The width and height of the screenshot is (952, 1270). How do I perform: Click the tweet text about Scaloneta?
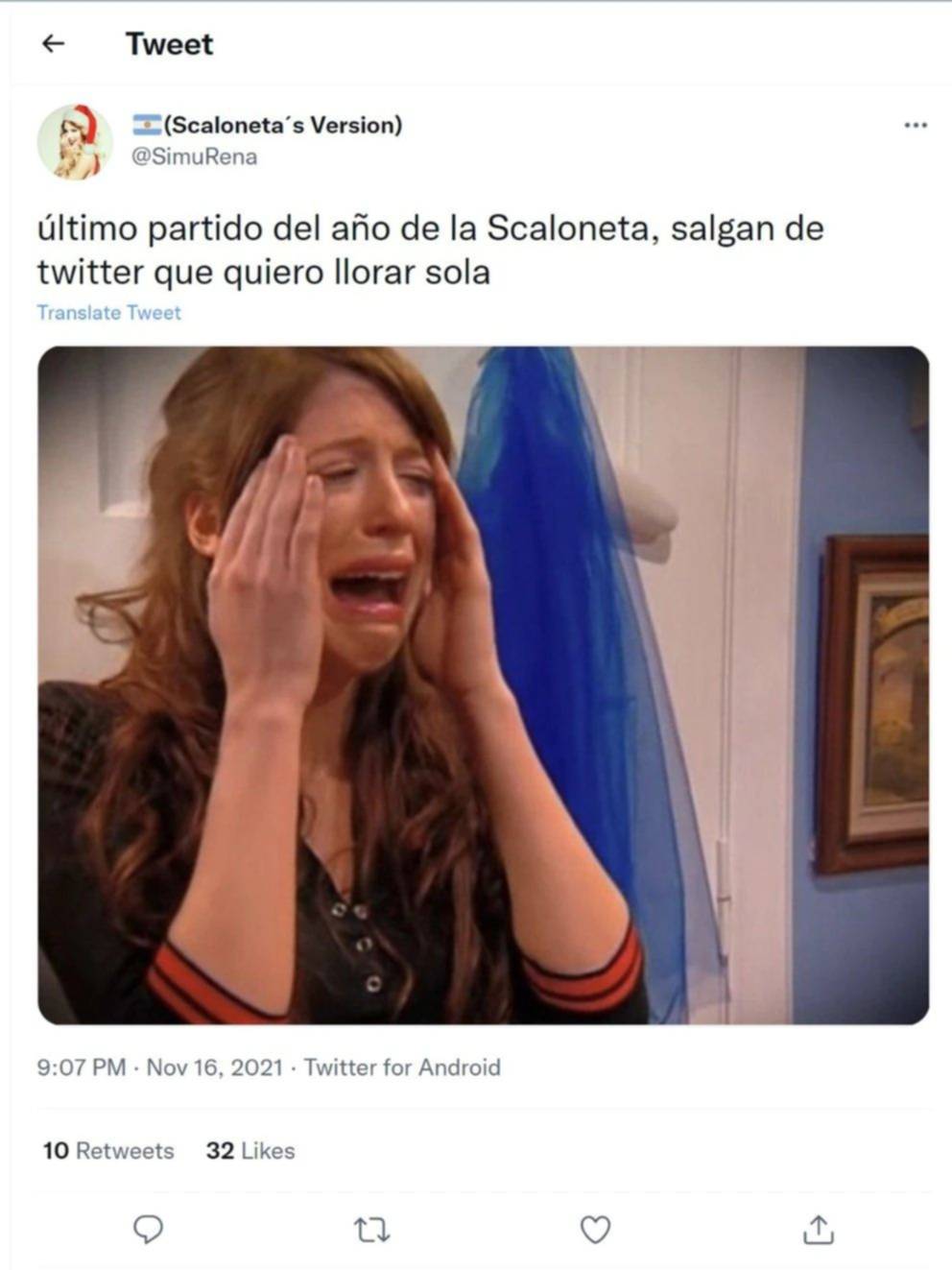[x=430, y=251]
